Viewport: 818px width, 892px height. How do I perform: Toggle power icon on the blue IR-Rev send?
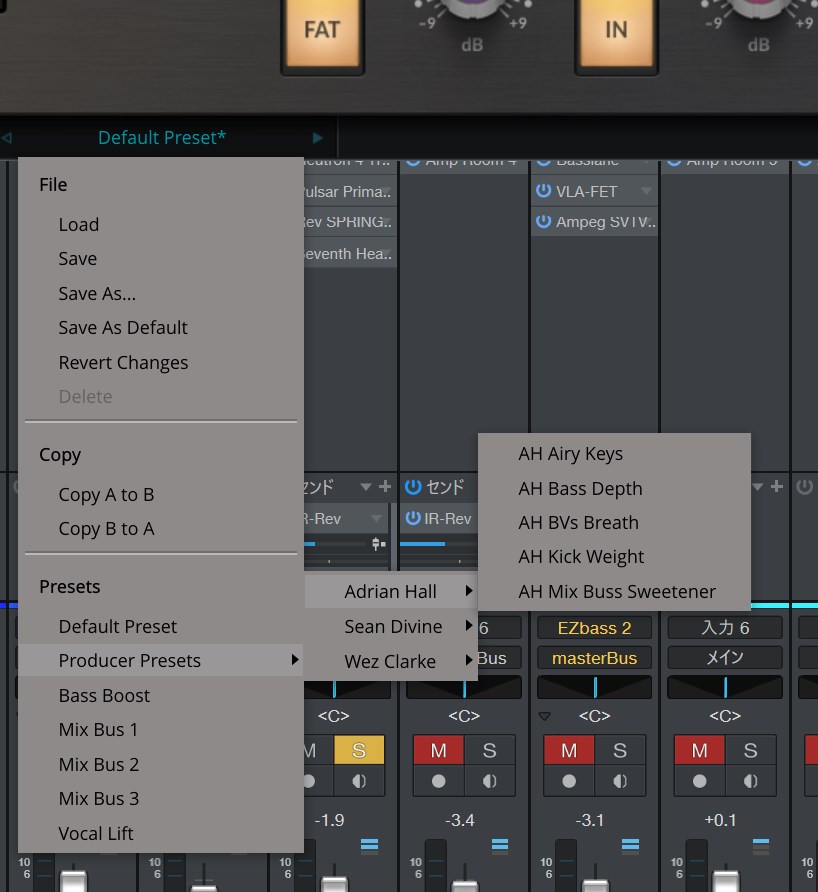point(413,518)
